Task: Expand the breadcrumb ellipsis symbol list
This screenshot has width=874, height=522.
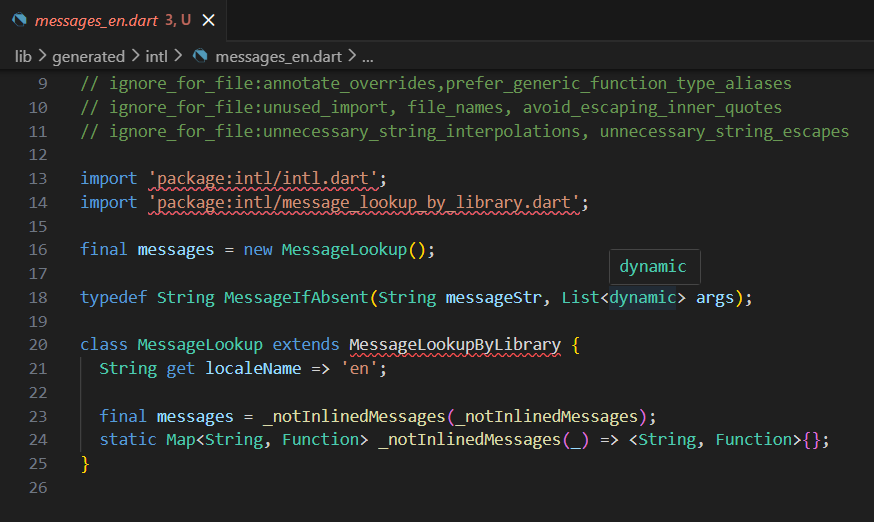Action: (367, 58)
